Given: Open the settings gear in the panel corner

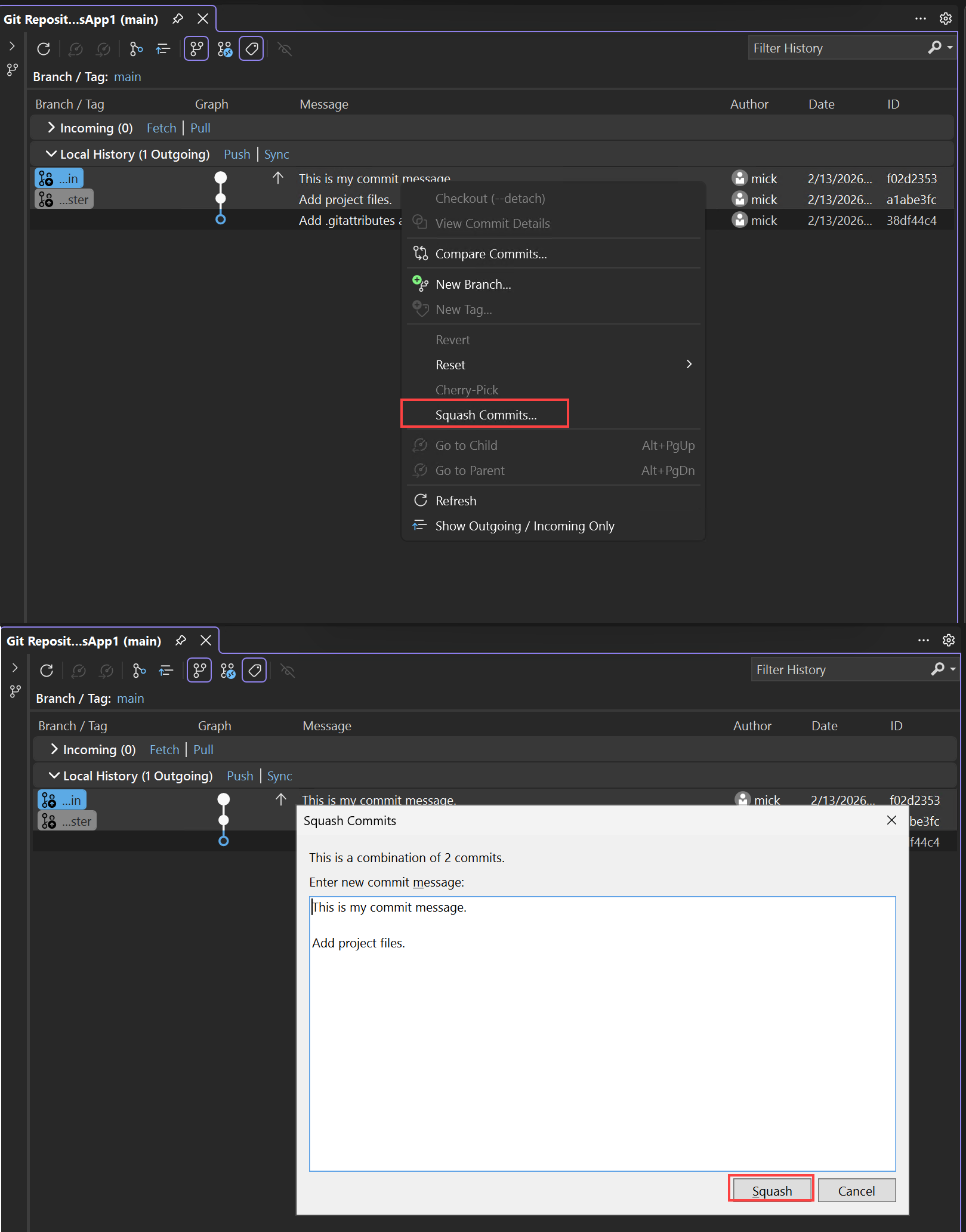Looking at the screenshot, I should coord(946,18).
